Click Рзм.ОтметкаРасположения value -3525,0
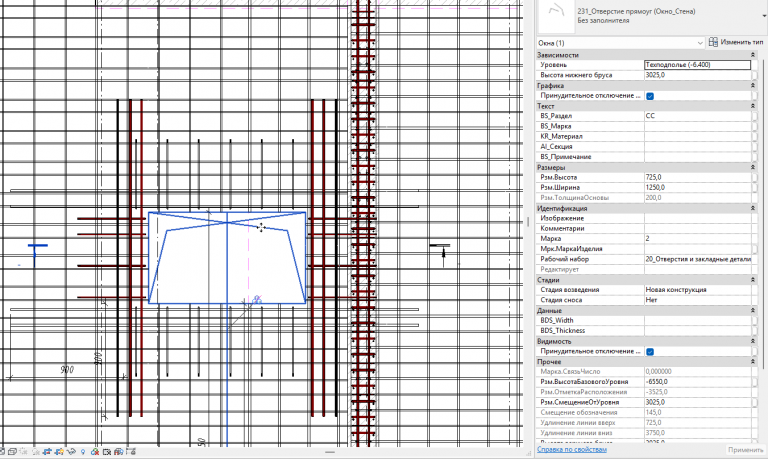 (697, 392)
